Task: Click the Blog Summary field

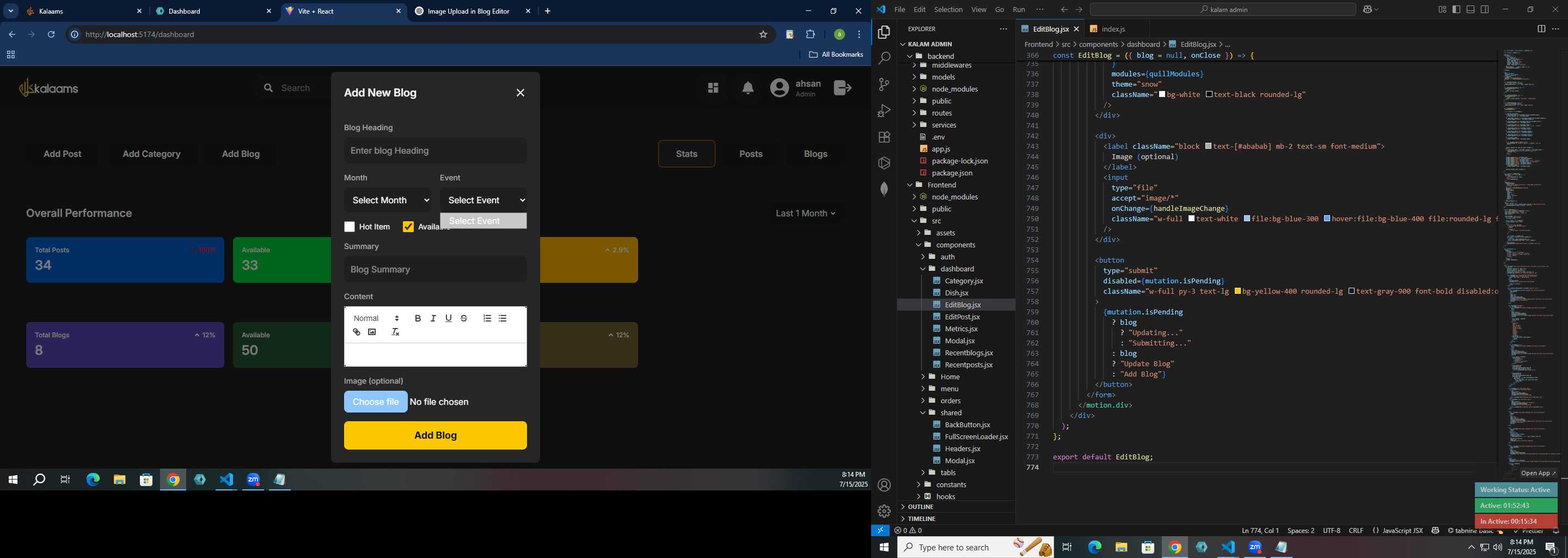Action: pos(435,269)
